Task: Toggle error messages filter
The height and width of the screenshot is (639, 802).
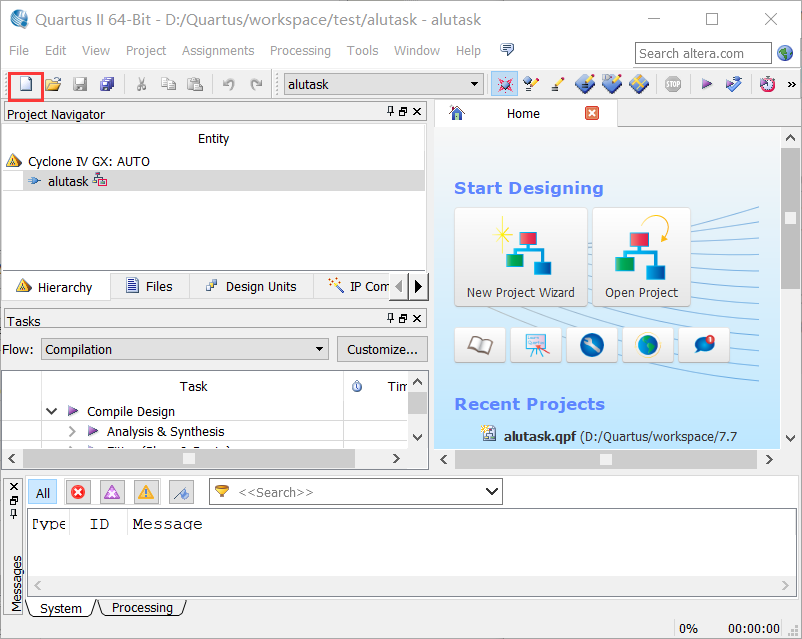Action: coord(78,492)
